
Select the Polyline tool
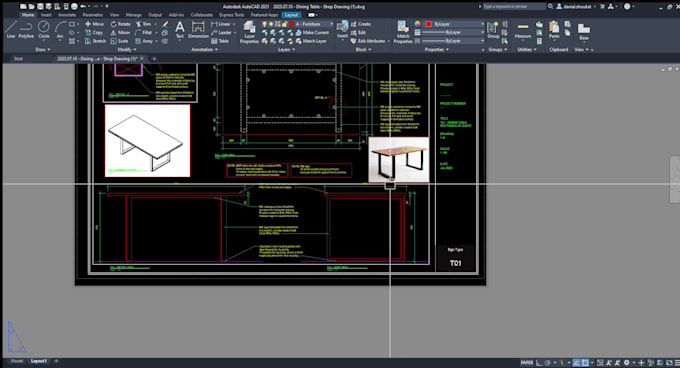coord(26,30)
